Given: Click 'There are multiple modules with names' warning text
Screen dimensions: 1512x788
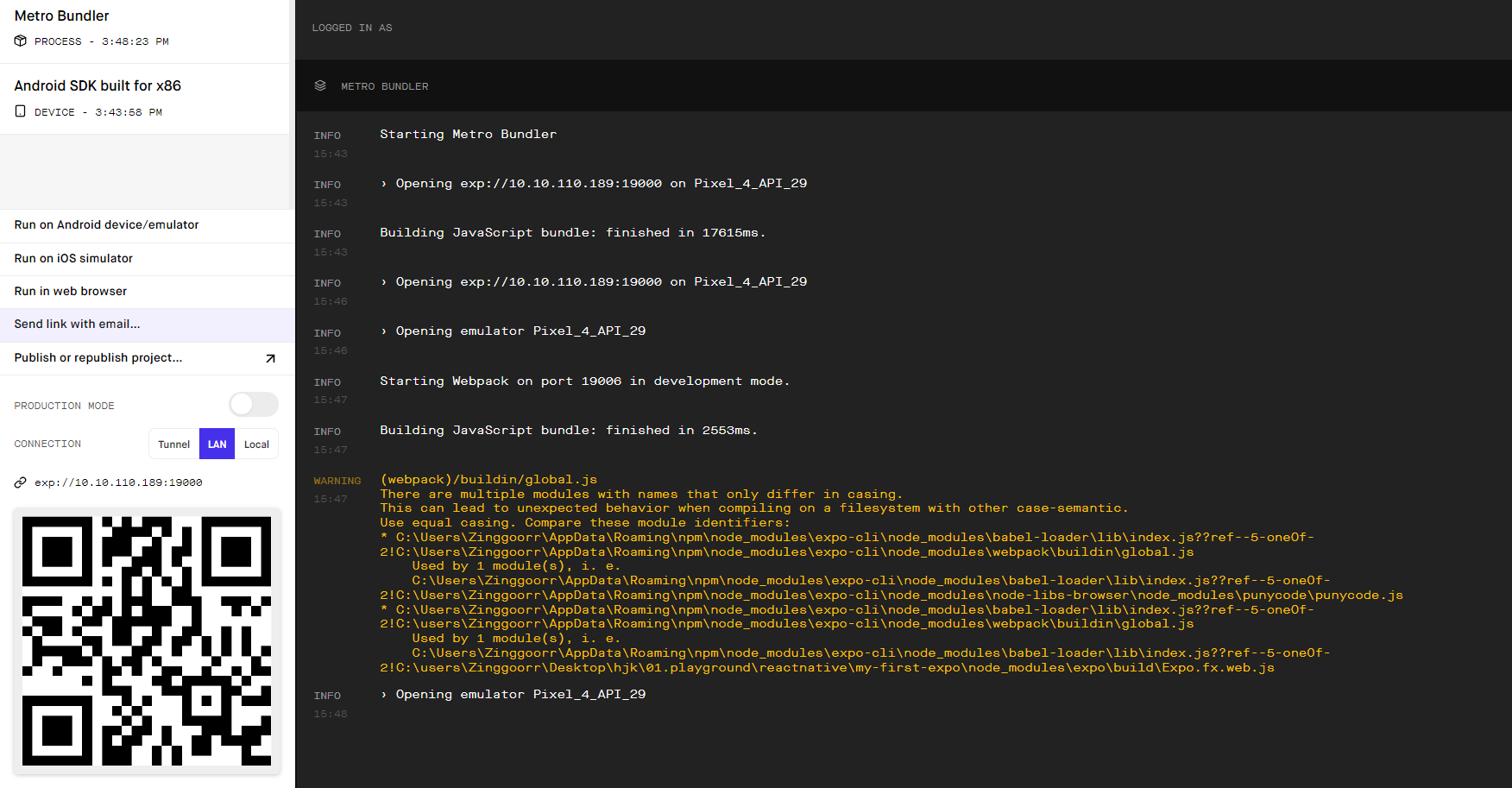Looking at the screenshot, I should pyautogui.click(x=641, y=495).
